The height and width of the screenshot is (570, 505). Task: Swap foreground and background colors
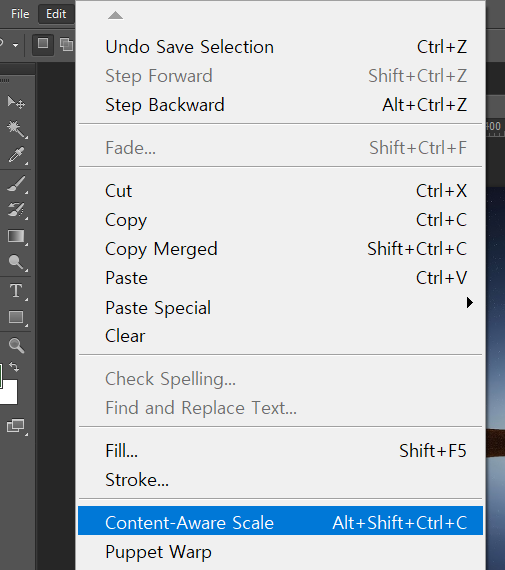[x=14, y=367]
